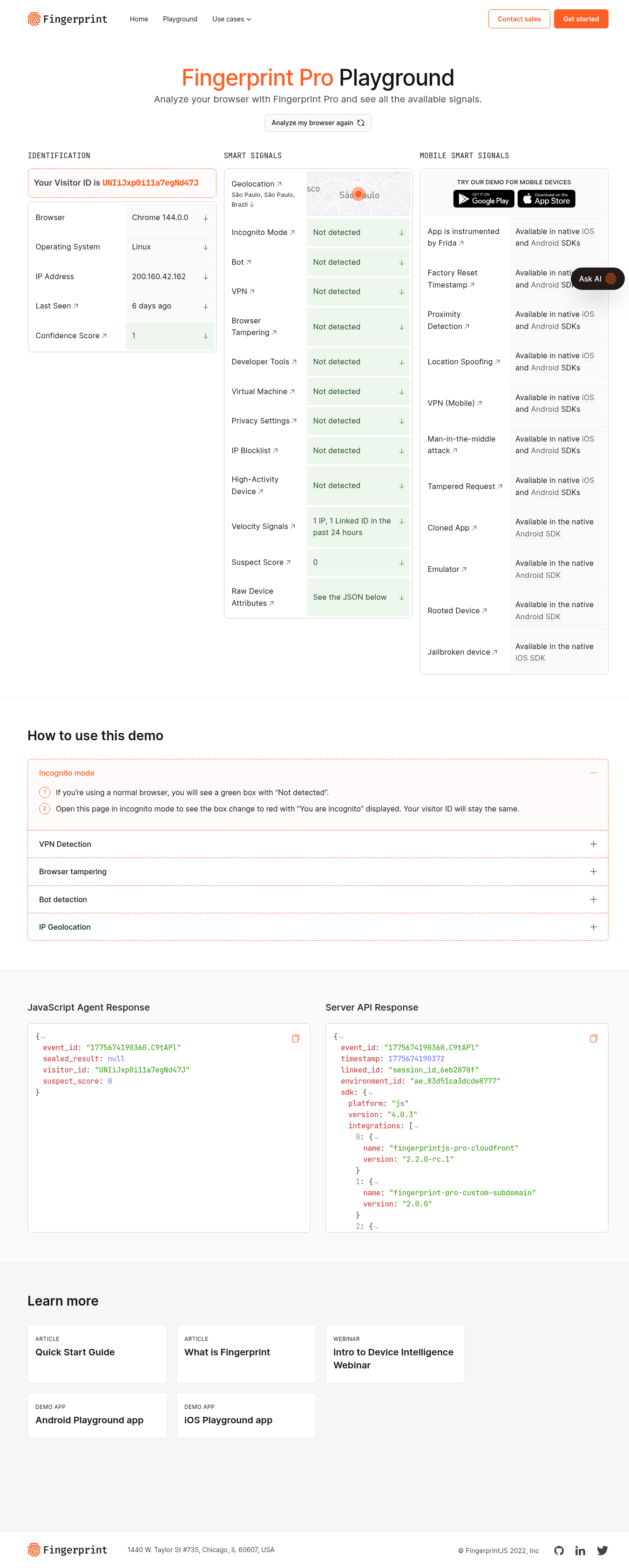Image resolution: width=629 pixels, height=1568 pixels.
Task: Go to the Playground nav item
Action: point(180,19)
